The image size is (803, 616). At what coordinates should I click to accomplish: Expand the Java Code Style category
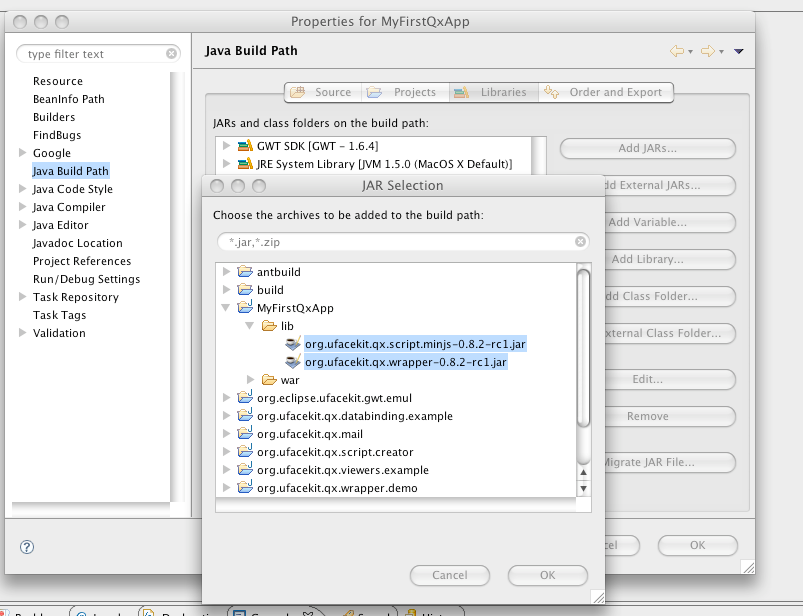pyautogui.click(x=22, y=188)
